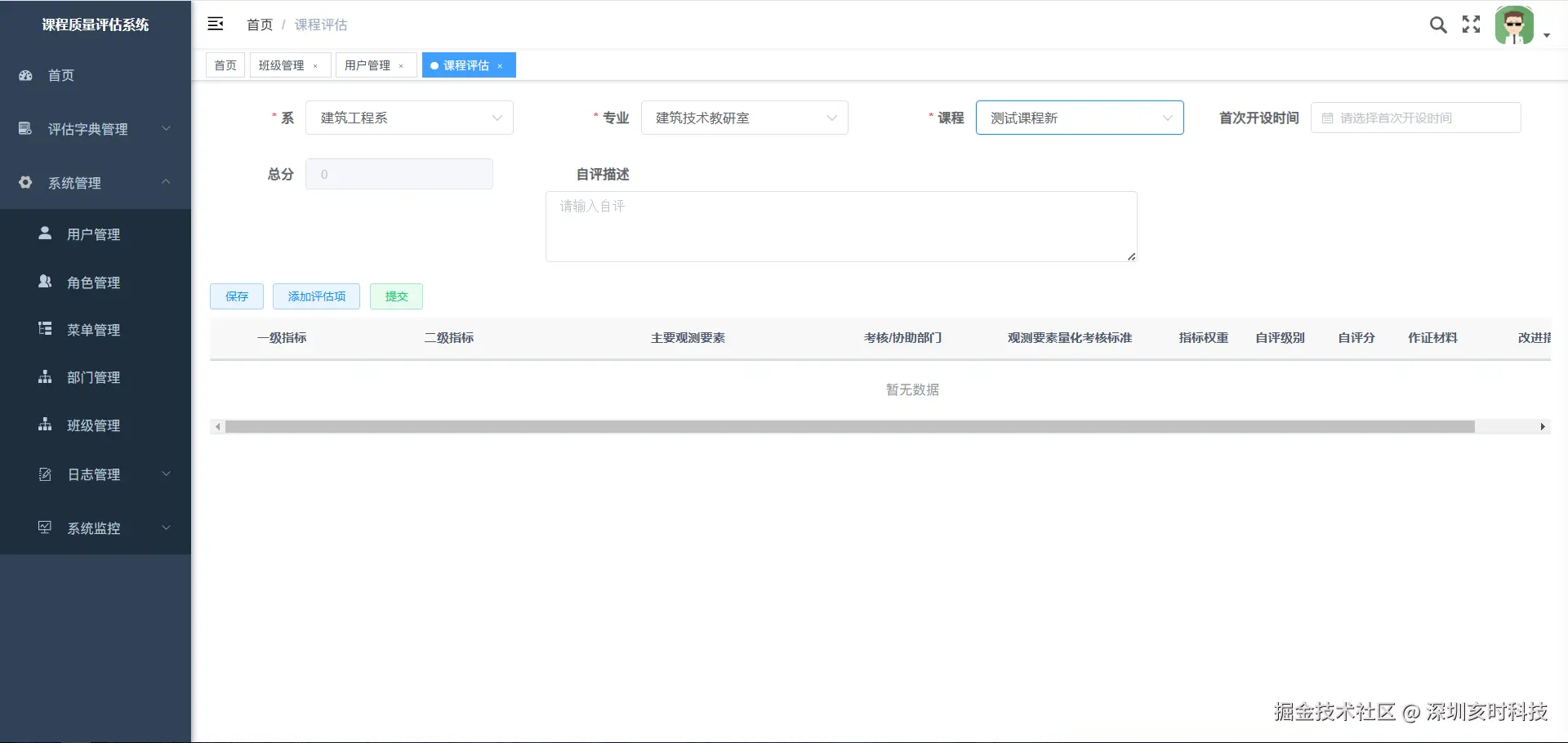Click the 系统管理 gear icon

coord(25,182)
